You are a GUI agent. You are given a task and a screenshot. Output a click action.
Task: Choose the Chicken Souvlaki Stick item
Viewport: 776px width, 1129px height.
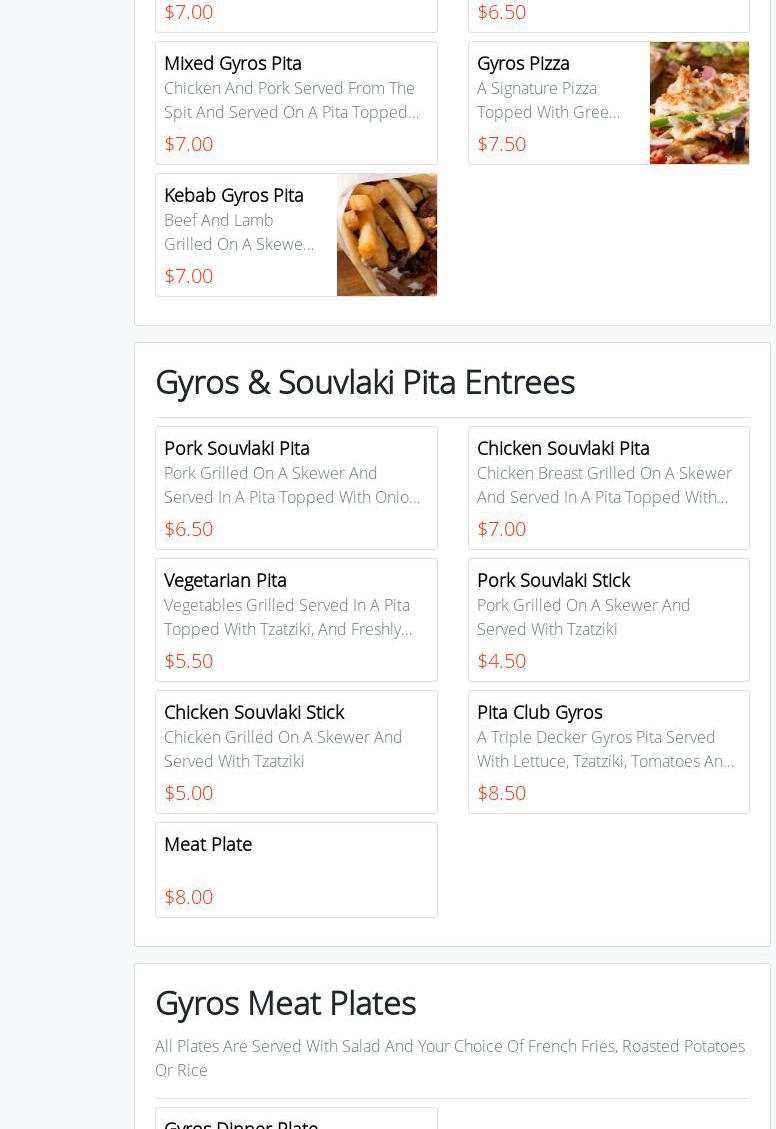tap(296, 752)
